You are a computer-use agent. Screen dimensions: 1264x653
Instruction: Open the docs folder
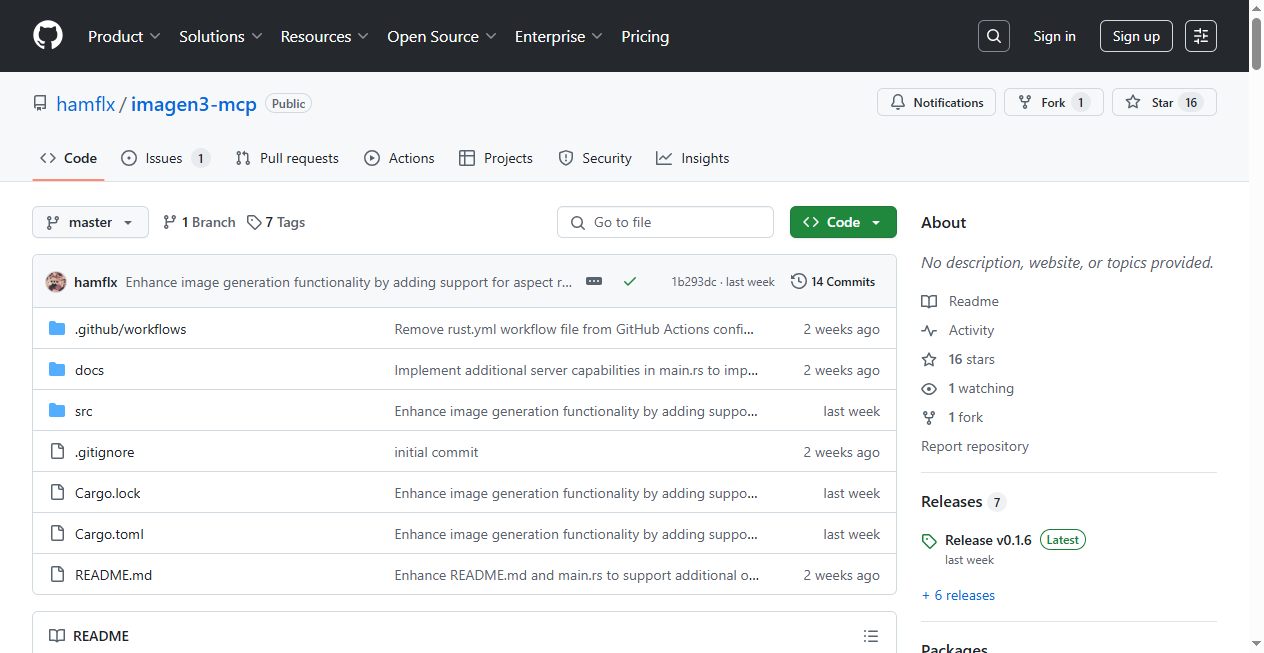[89, 370]
